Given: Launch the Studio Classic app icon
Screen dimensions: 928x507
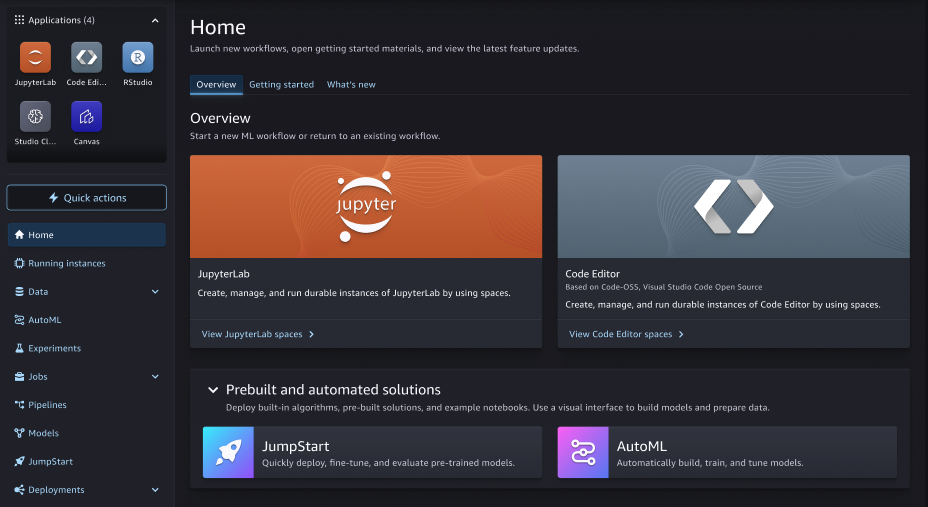Looking at the screenshot, I should [35, 117].
